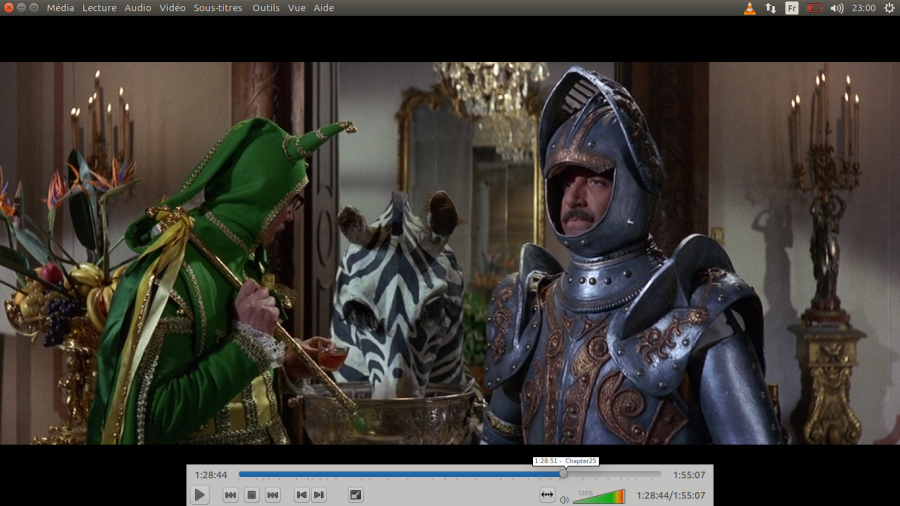Click the VLC cone tray icon
The image size is (900, 506).
coord(750,8)
